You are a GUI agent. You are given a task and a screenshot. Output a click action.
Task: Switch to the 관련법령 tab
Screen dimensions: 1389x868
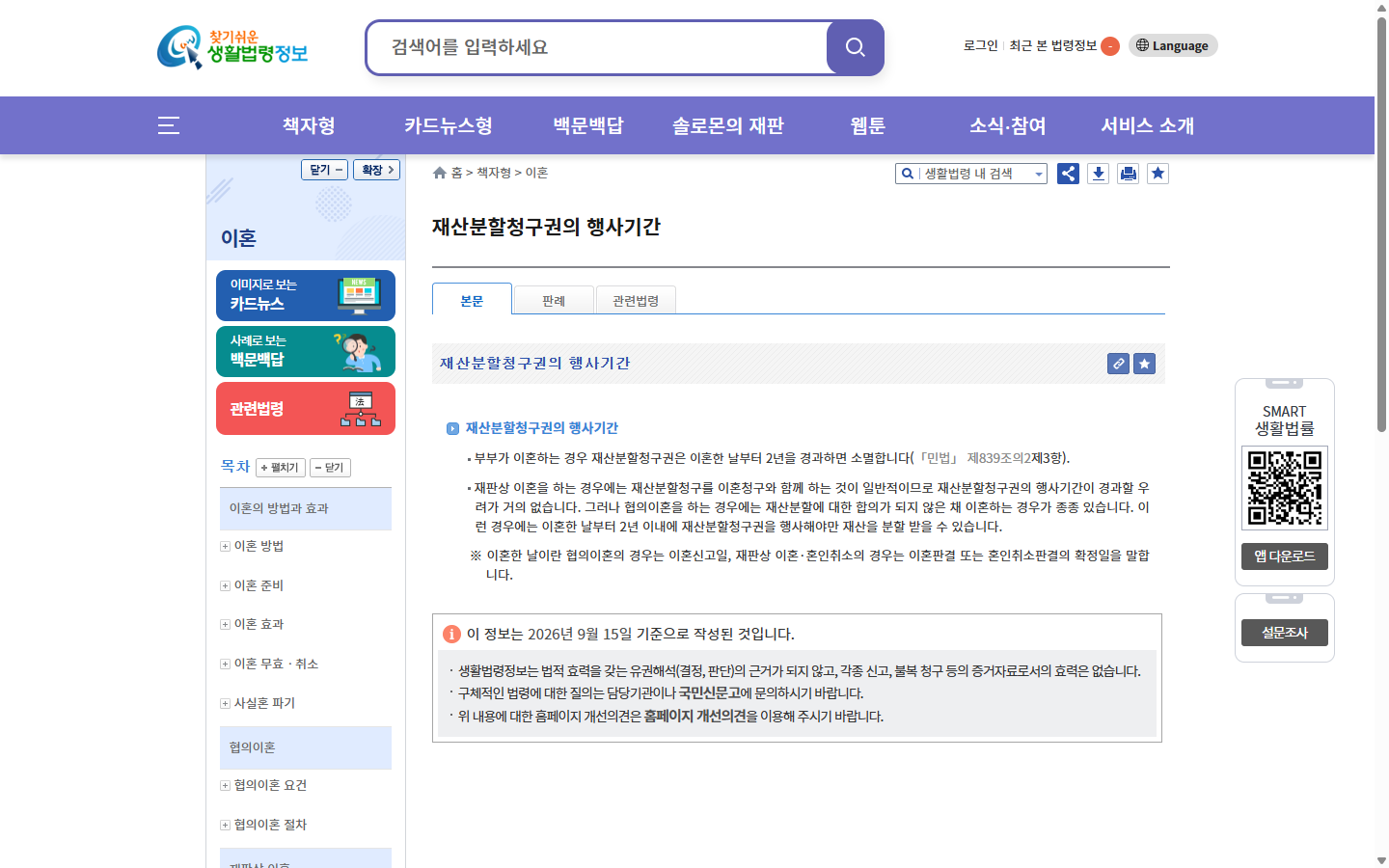pos(636,301)
